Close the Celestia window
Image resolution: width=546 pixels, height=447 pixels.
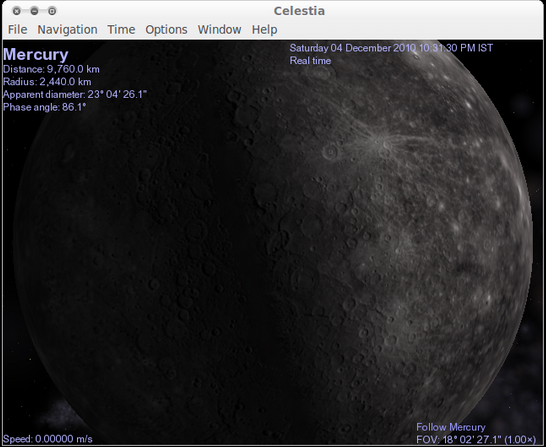(16, 11)
